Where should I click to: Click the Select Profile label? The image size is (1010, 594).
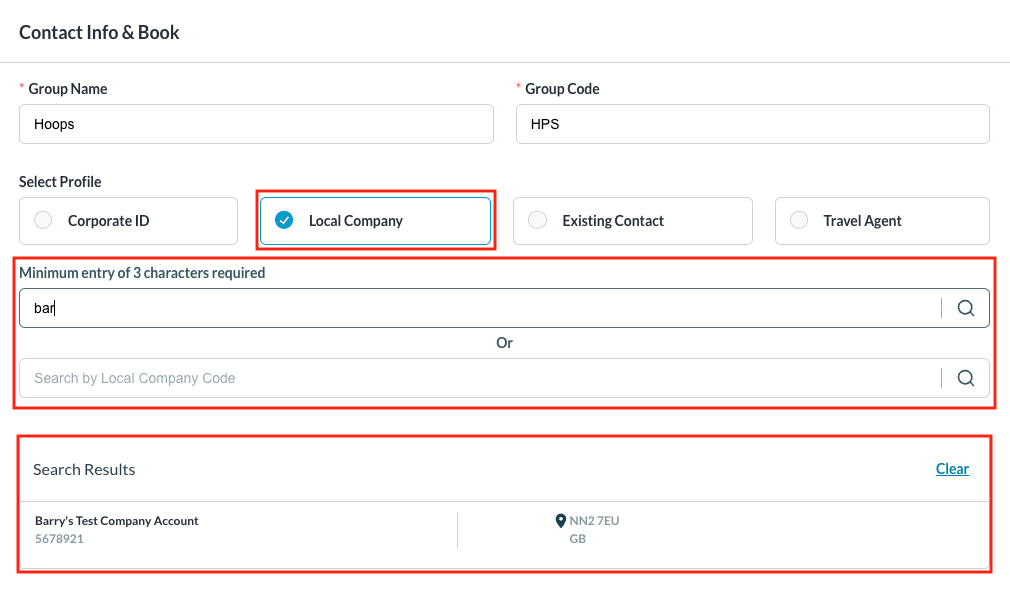point(60,182)
